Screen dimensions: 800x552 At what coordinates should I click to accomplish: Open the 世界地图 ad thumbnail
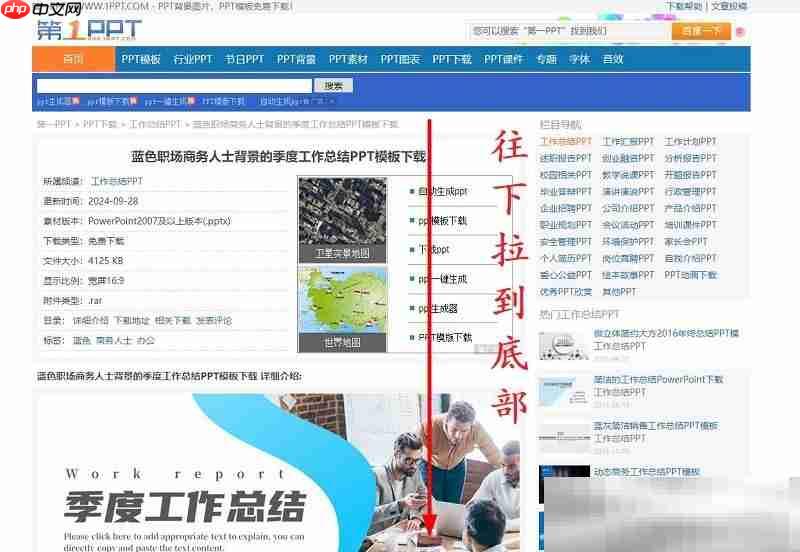click(x=342, y=309)
